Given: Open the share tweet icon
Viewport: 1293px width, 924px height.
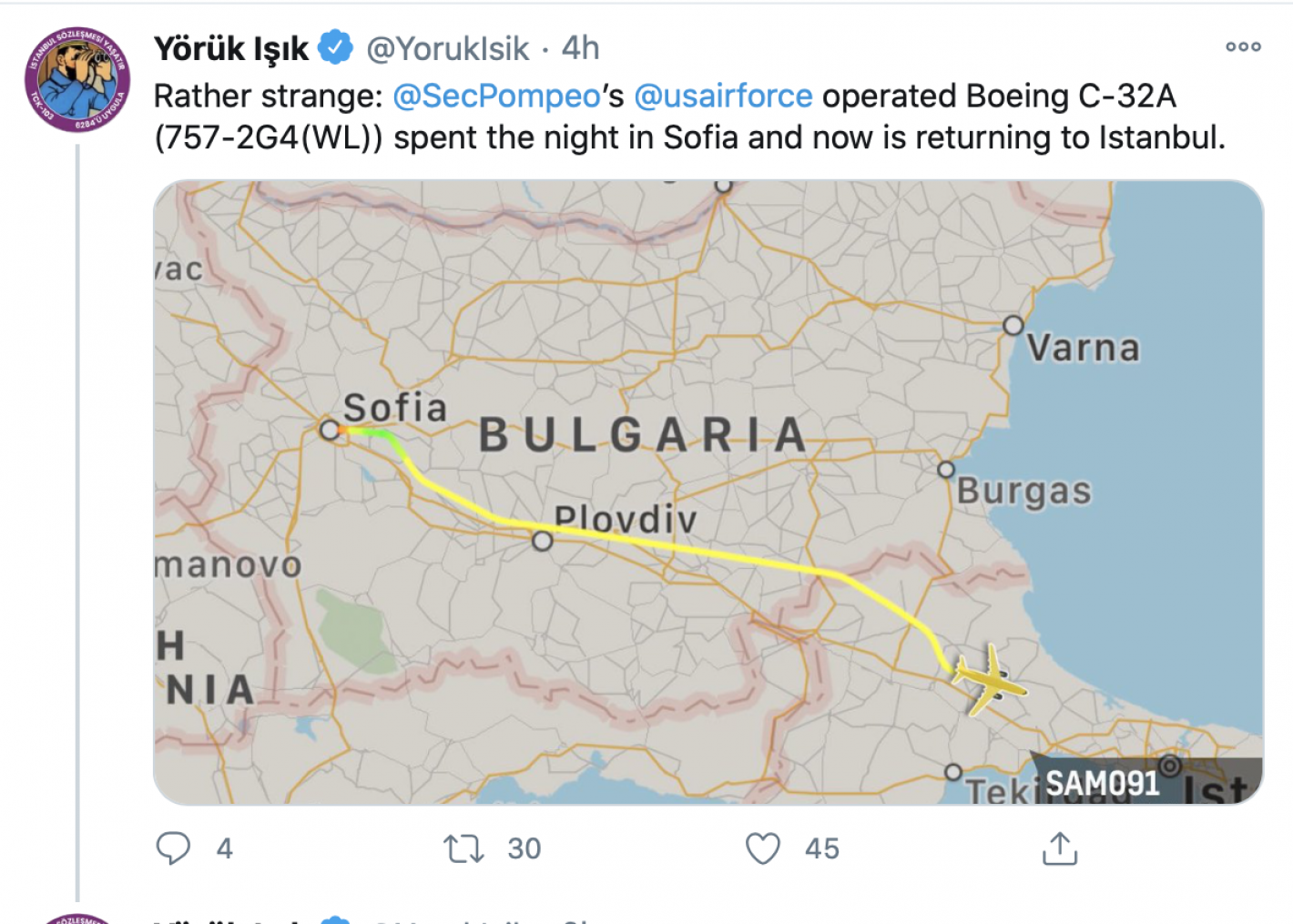Looking at the screenshot, I should coord(1060,848).
